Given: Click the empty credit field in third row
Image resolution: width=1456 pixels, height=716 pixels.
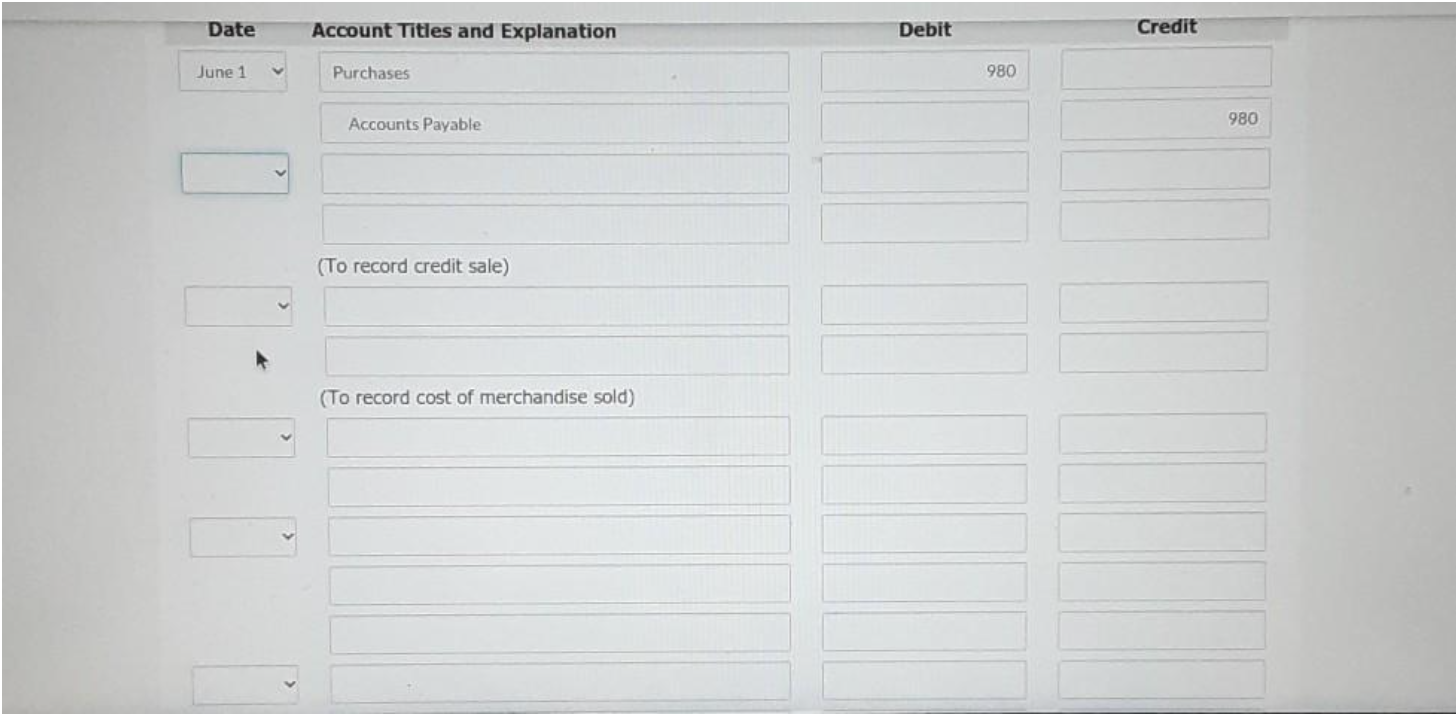Looking at the screenshot, I should (x=1163, y=172).
